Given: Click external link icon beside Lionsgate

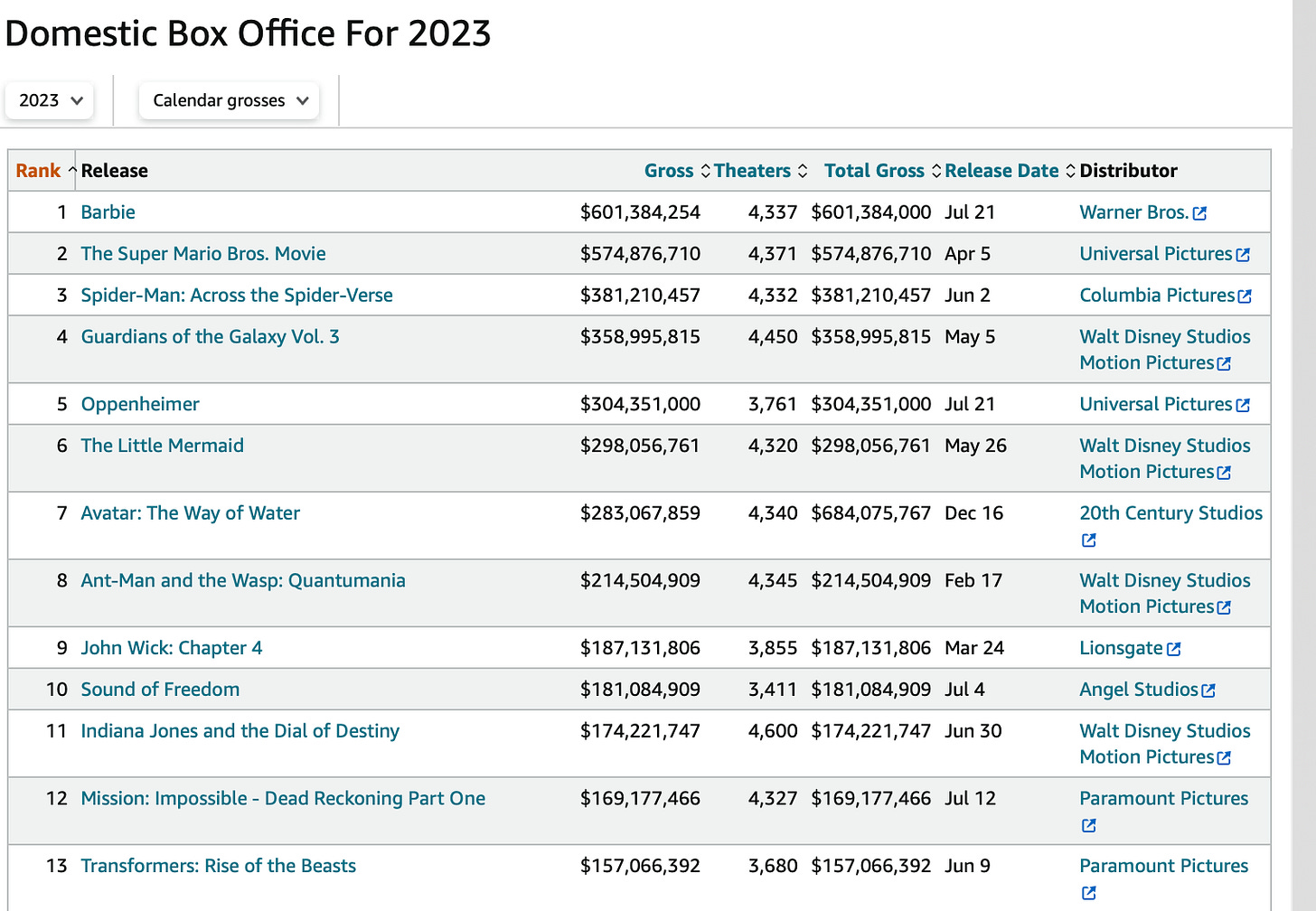Looking at the screenshot, I should coord(1173,649).
